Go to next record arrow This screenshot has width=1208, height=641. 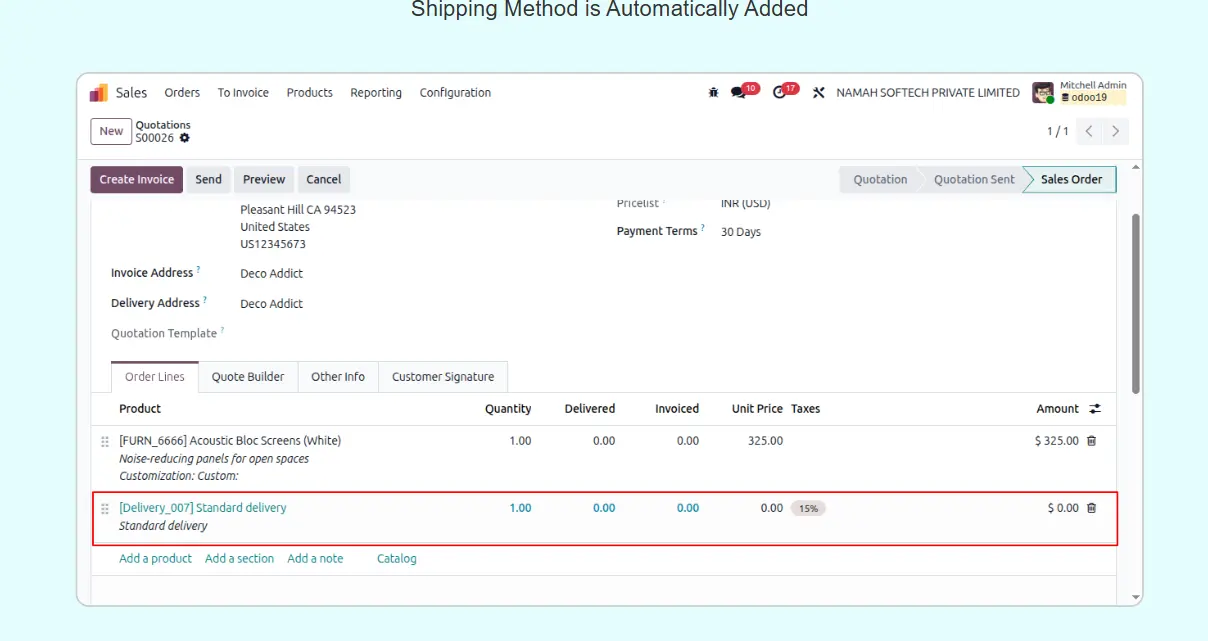1115,131
